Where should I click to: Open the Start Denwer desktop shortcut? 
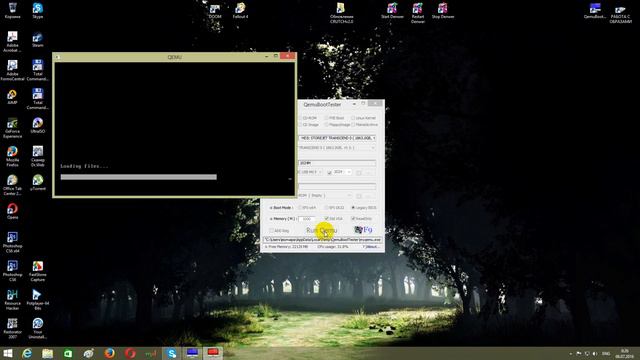[x=392, y=11]
